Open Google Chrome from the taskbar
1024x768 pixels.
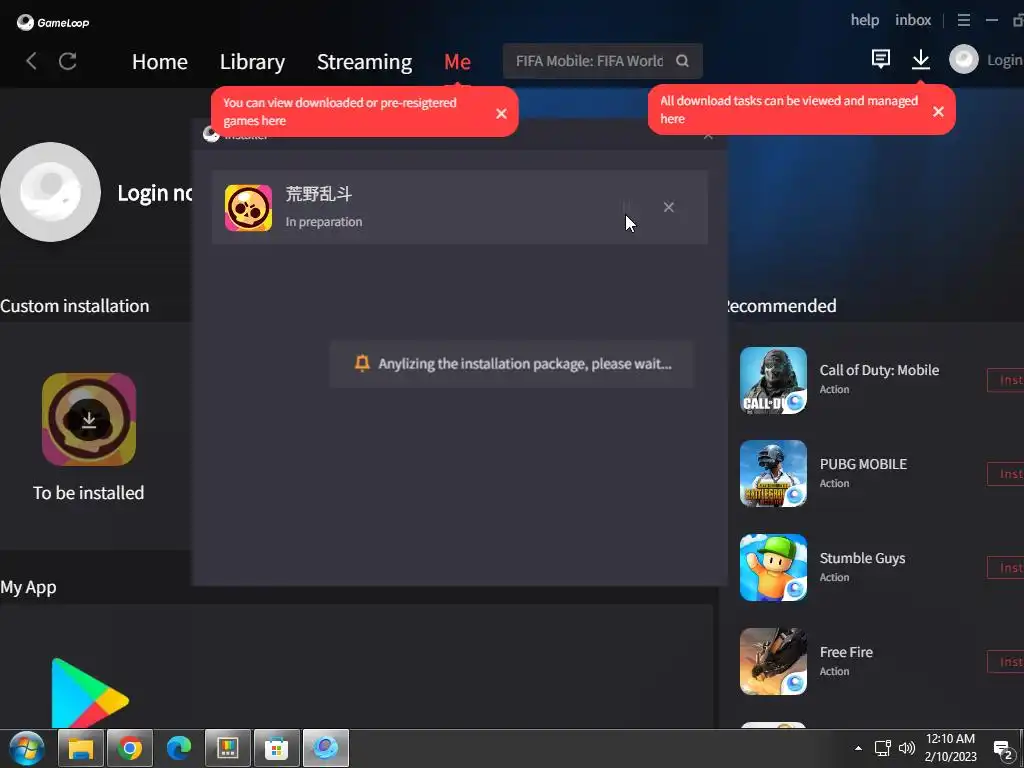[130, 748]
